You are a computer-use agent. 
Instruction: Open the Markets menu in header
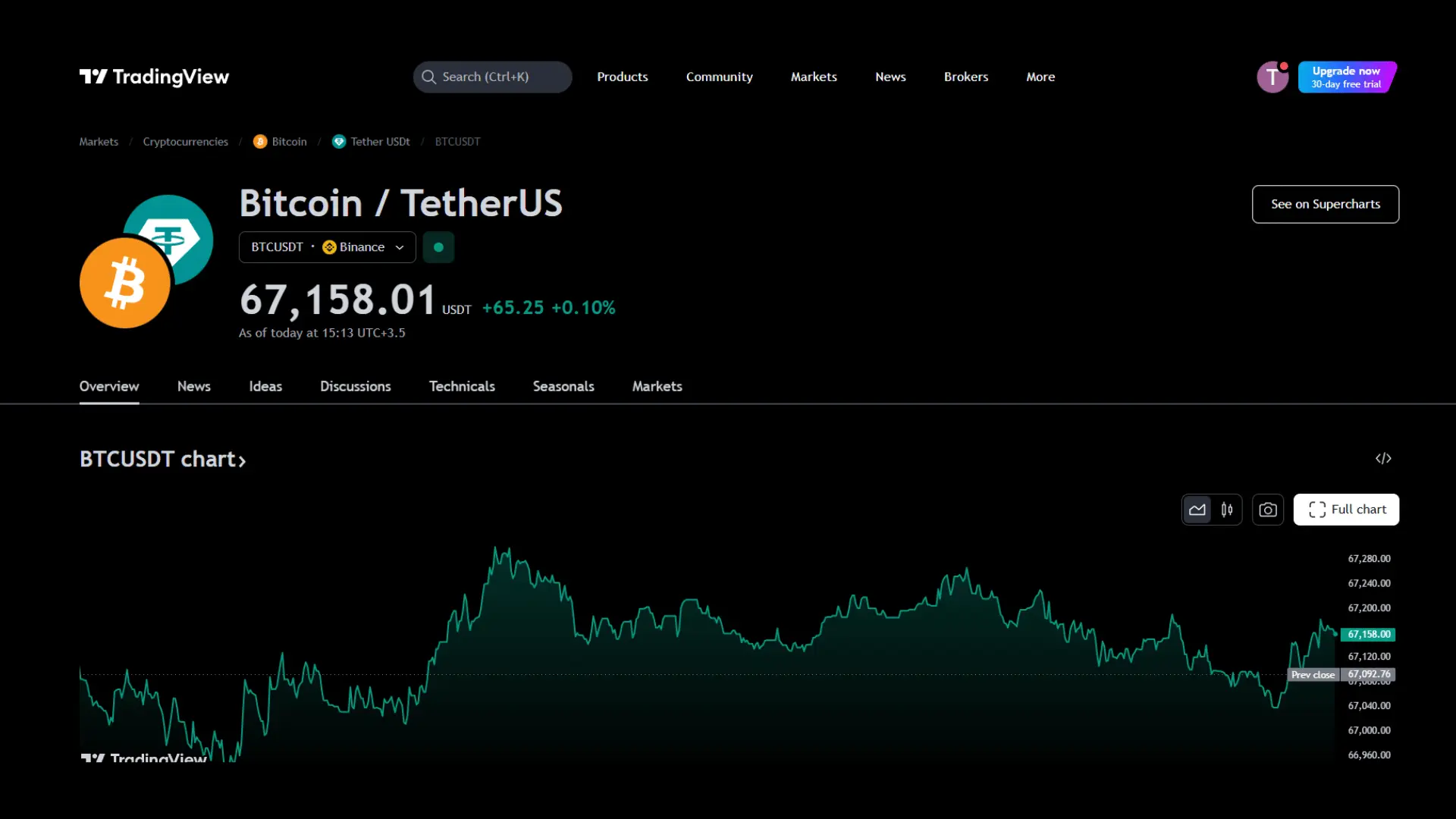tap(814, 77)
